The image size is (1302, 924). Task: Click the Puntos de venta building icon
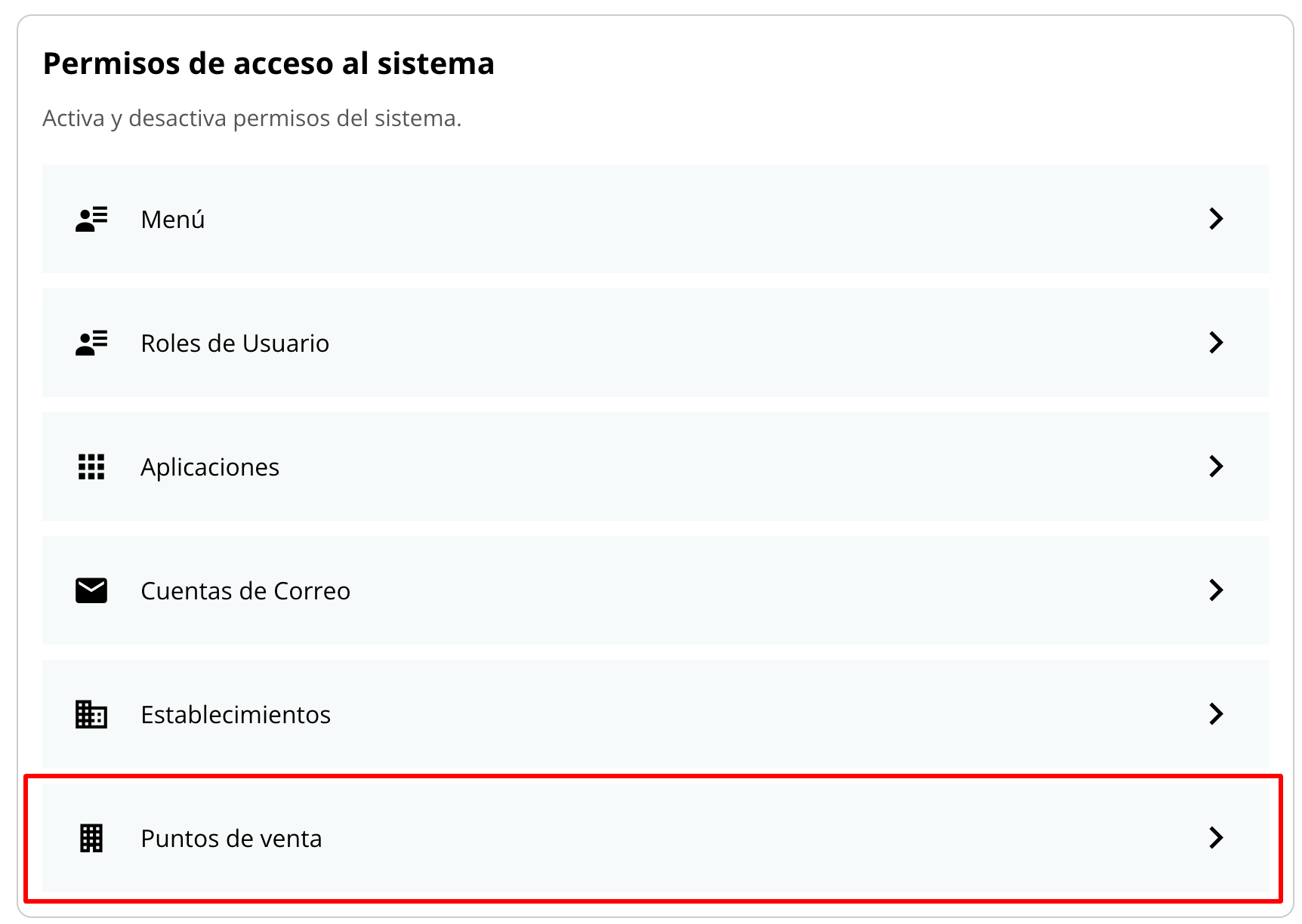click(91, 838)
